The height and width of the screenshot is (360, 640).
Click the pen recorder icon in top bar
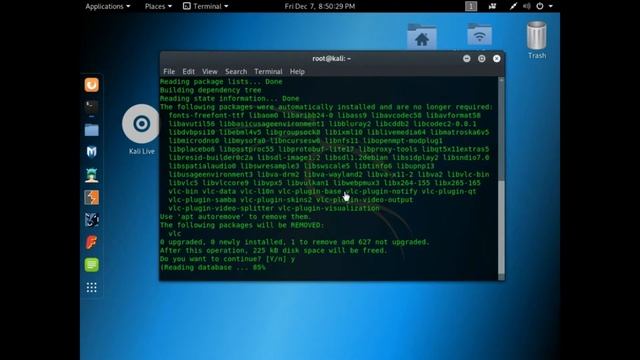point(513,6)
